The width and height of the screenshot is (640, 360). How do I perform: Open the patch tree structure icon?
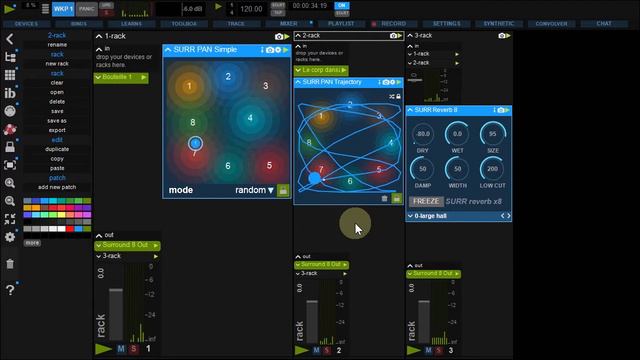pos(10,57)
